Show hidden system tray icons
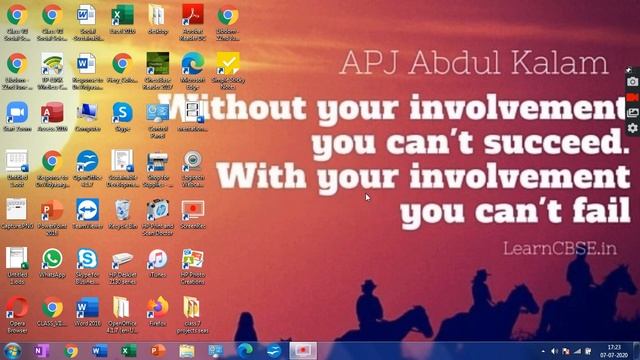The height and width of the screenshot is (360, 640). [543, 351]
